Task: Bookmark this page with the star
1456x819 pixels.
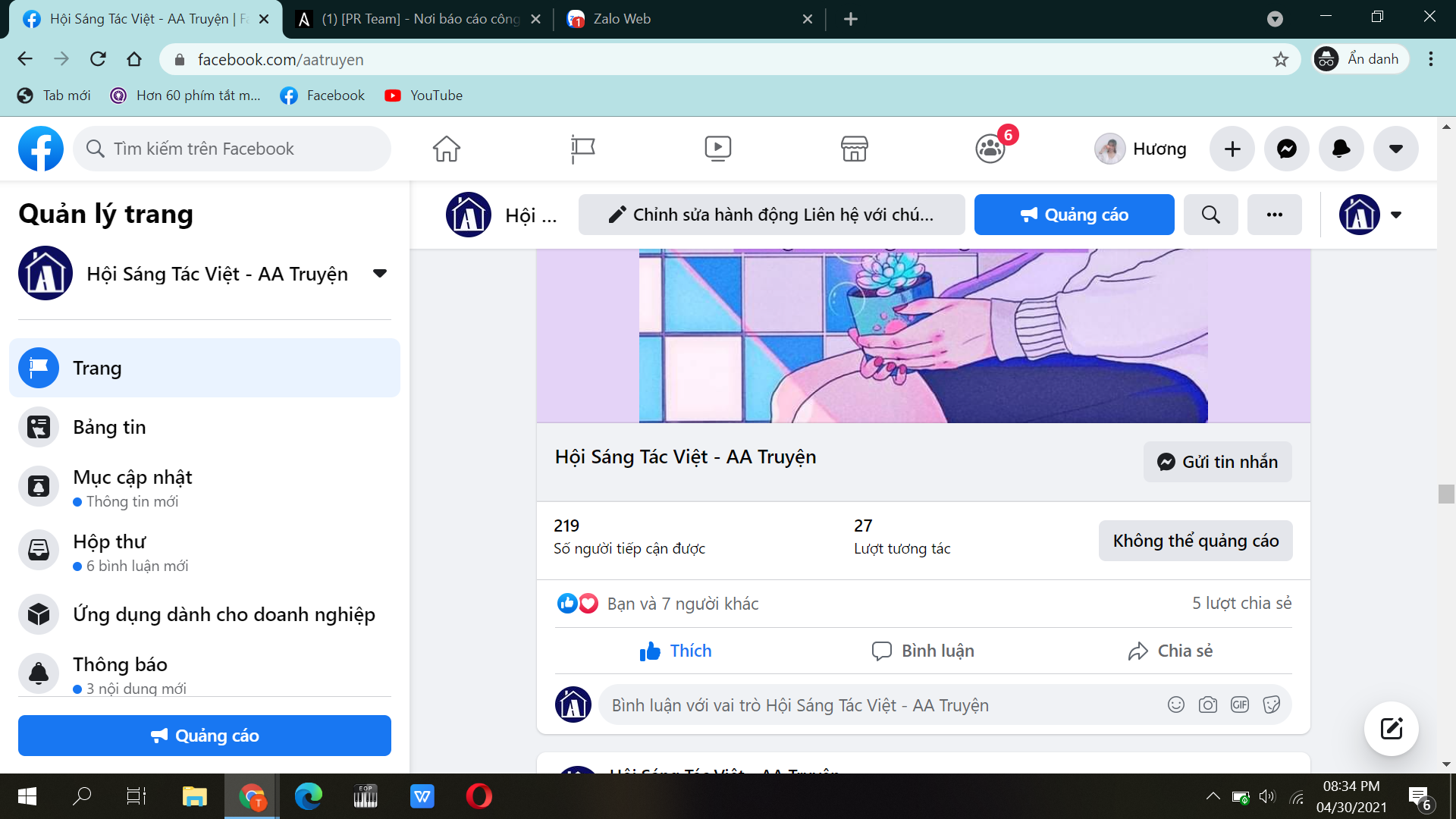Action: click(x=1281, y=59)
